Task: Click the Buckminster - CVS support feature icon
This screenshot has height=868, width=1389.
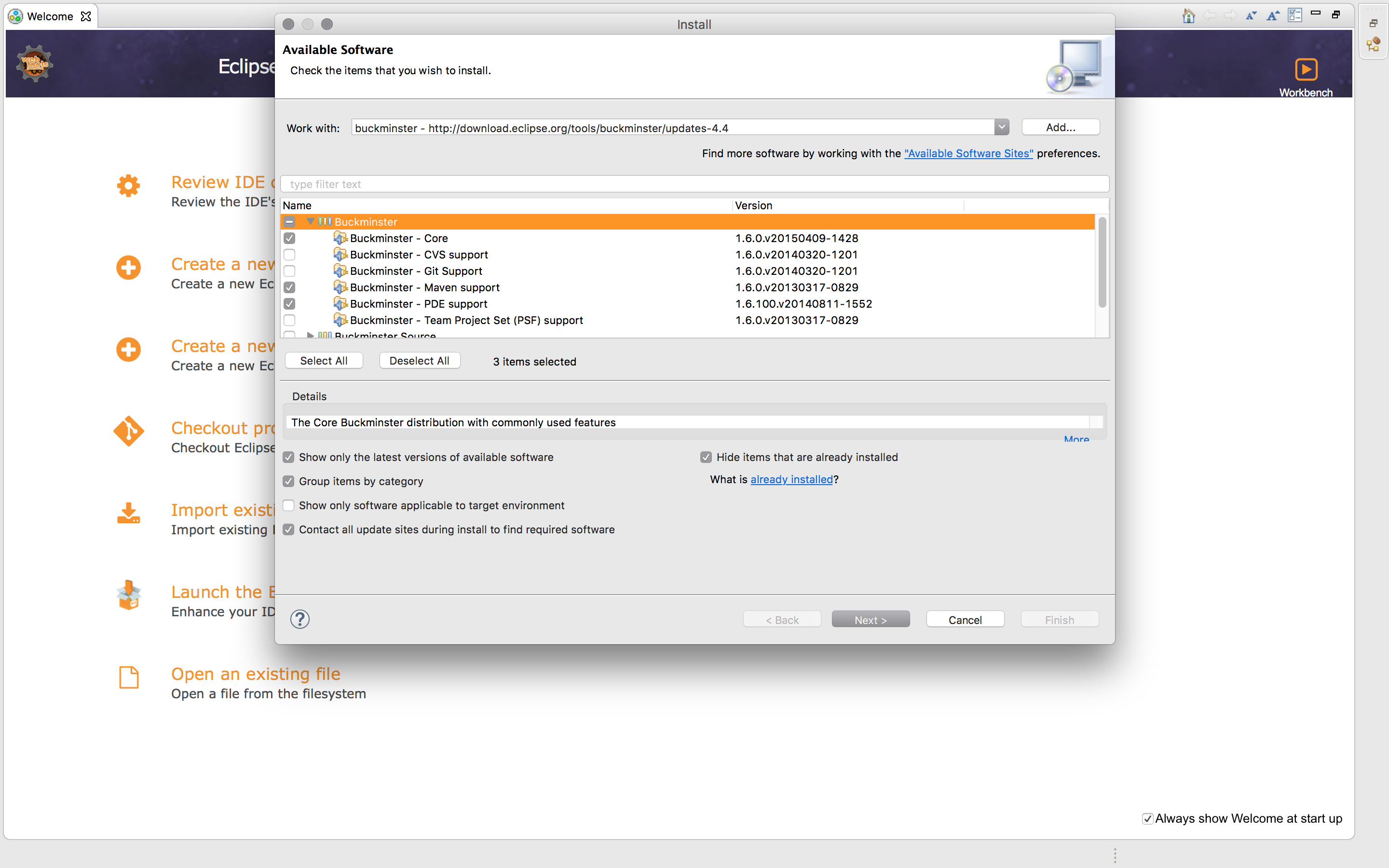Action: pyautogui.click(x=340, y=254)
